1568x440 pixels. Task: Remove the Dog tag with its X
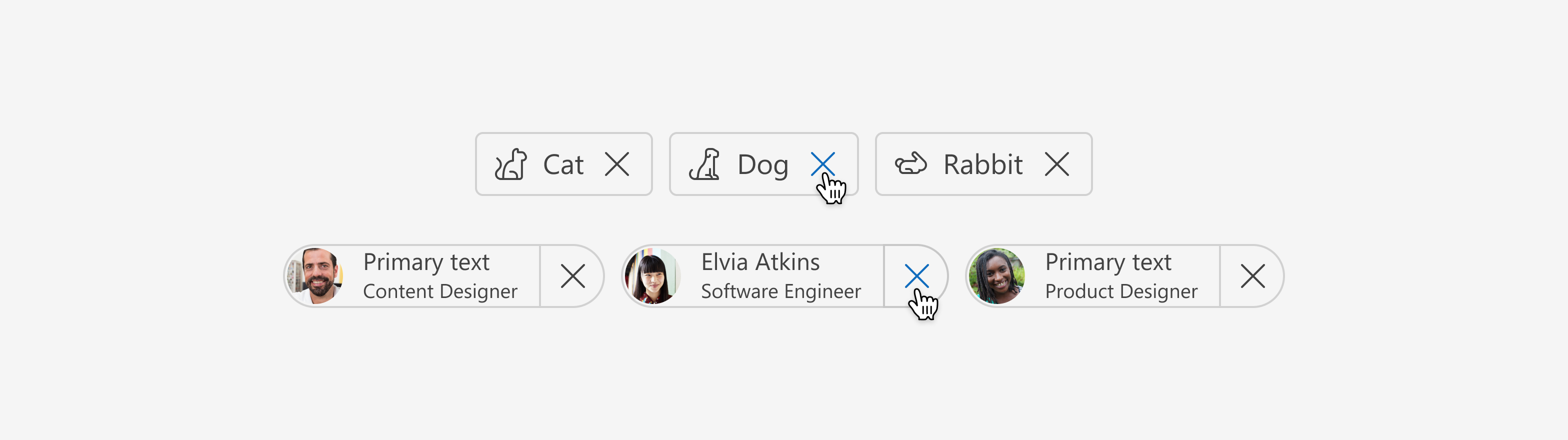click(x=823, y=164)
